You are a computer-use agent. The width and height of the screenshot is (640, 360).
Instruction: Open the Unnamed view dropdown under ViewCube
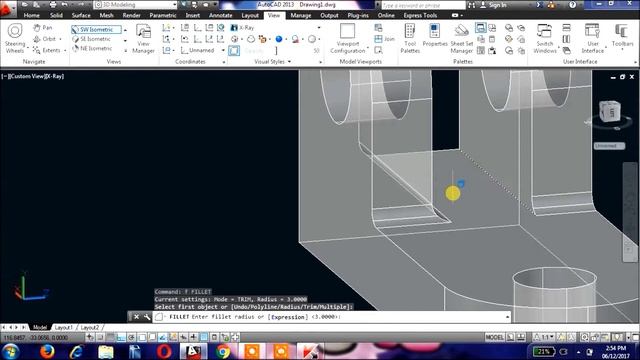click(x=609, y=146)
